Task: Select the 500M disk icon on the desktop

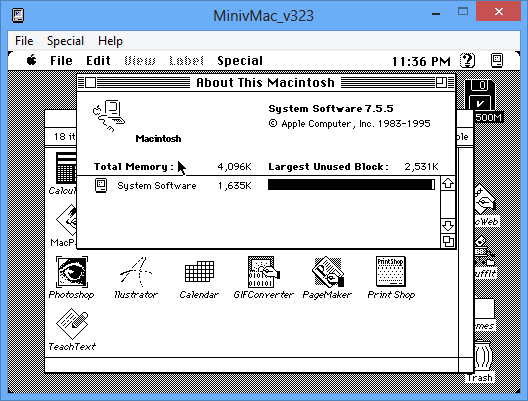Action: pyautogui.click(x=480, y=95)
